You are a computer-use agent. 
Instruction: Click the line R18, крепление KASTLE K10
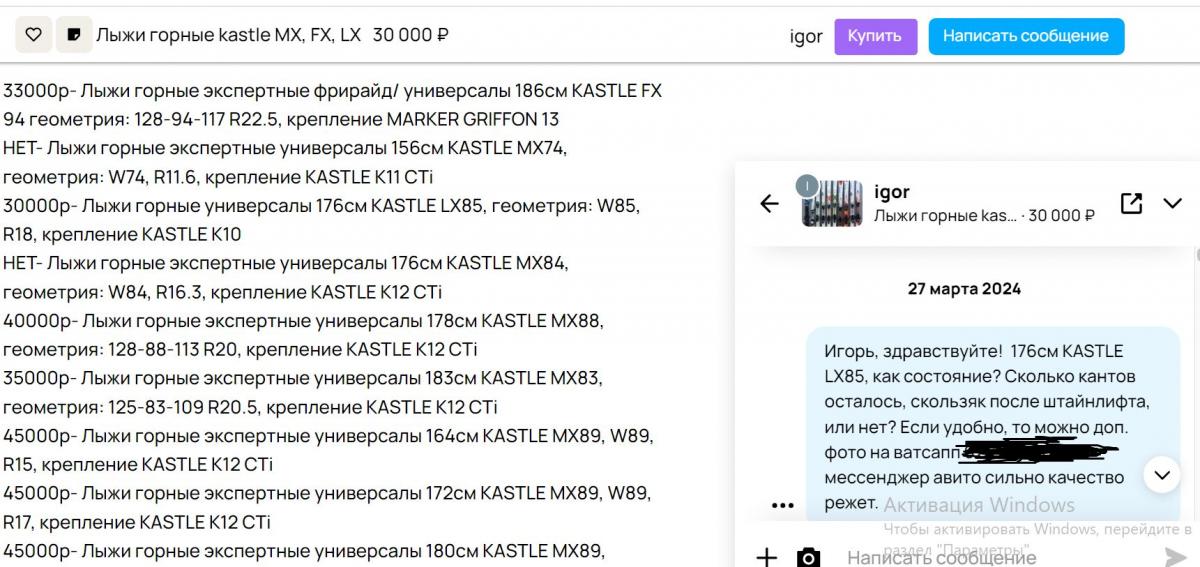coord(122,235)
